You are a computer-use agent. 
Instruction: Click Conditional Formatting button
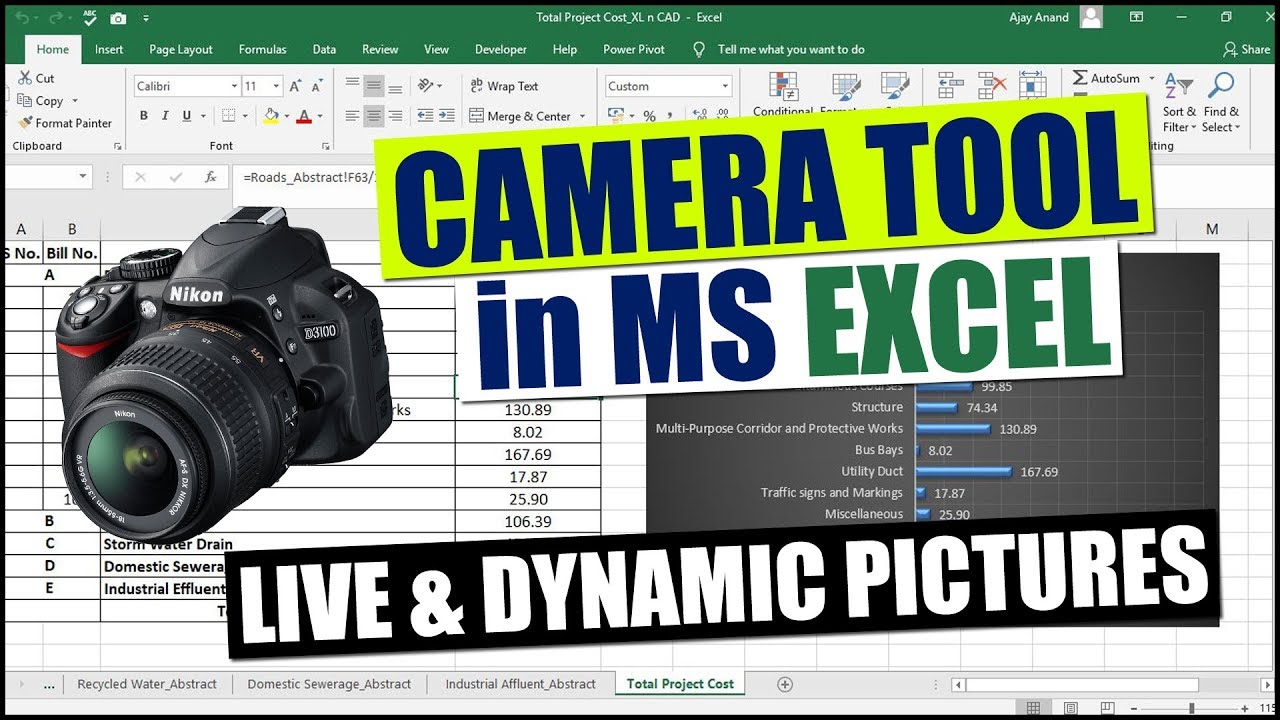click(x=783, y=93)
